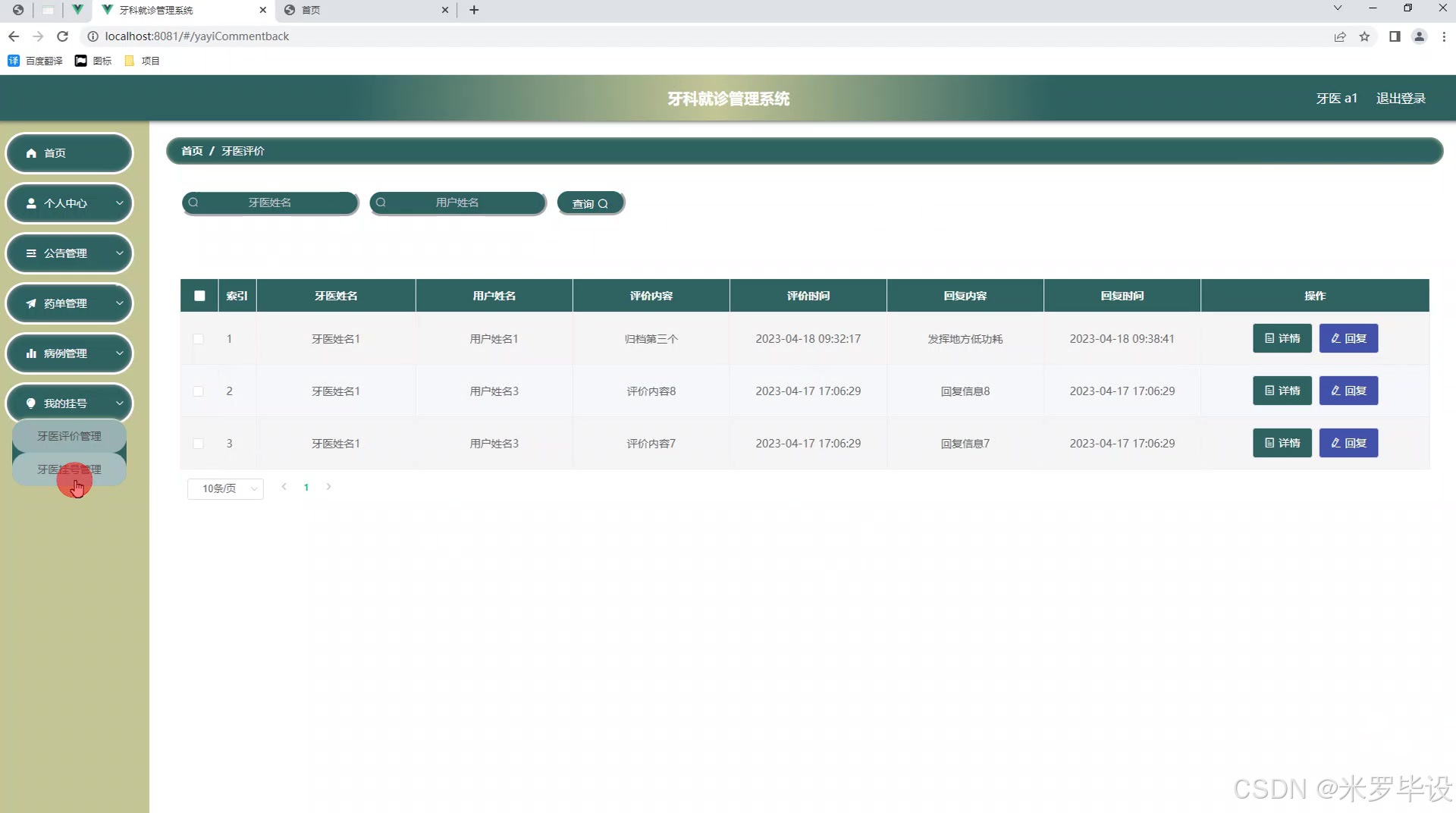This screenshot has width=1456, height=813.
Task: Click the 牙医 a1 user label
Action: (x=1336, y=99)
